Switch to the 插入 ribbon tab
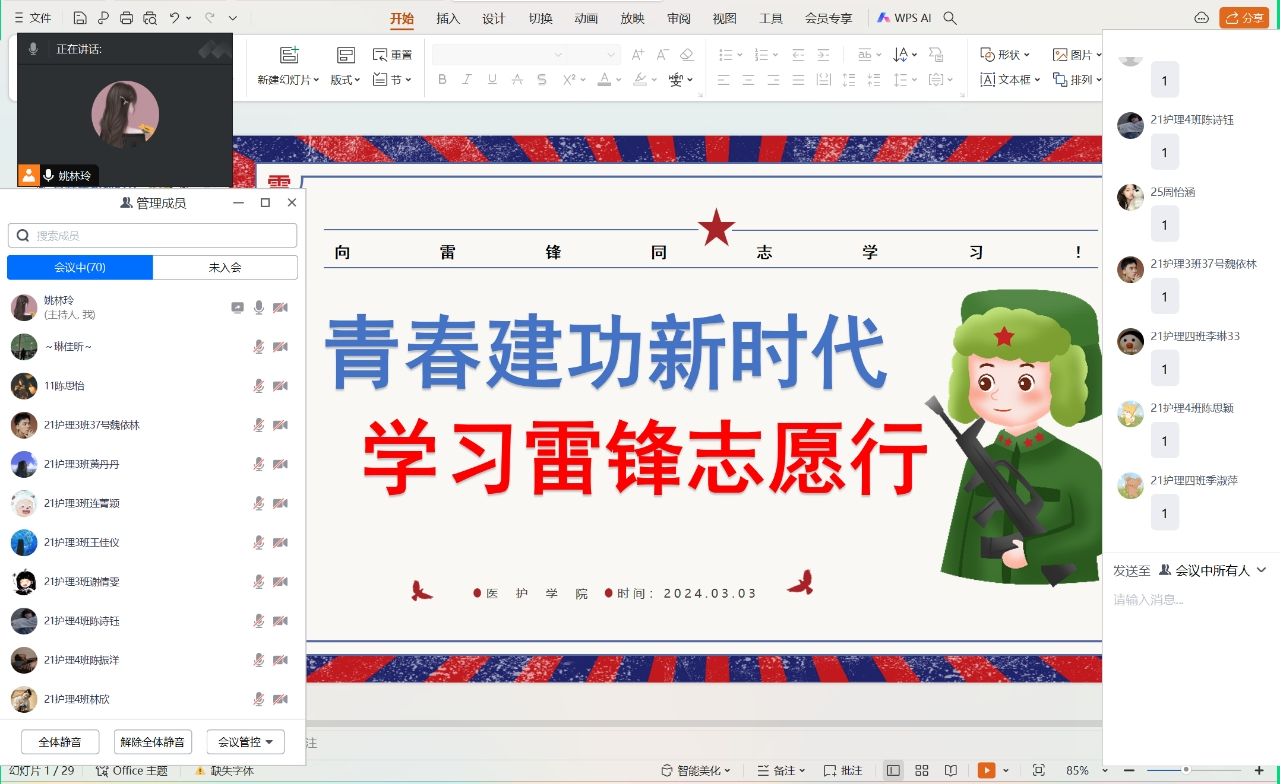The width and height of the screenshot is (1280, 784). 448,18
